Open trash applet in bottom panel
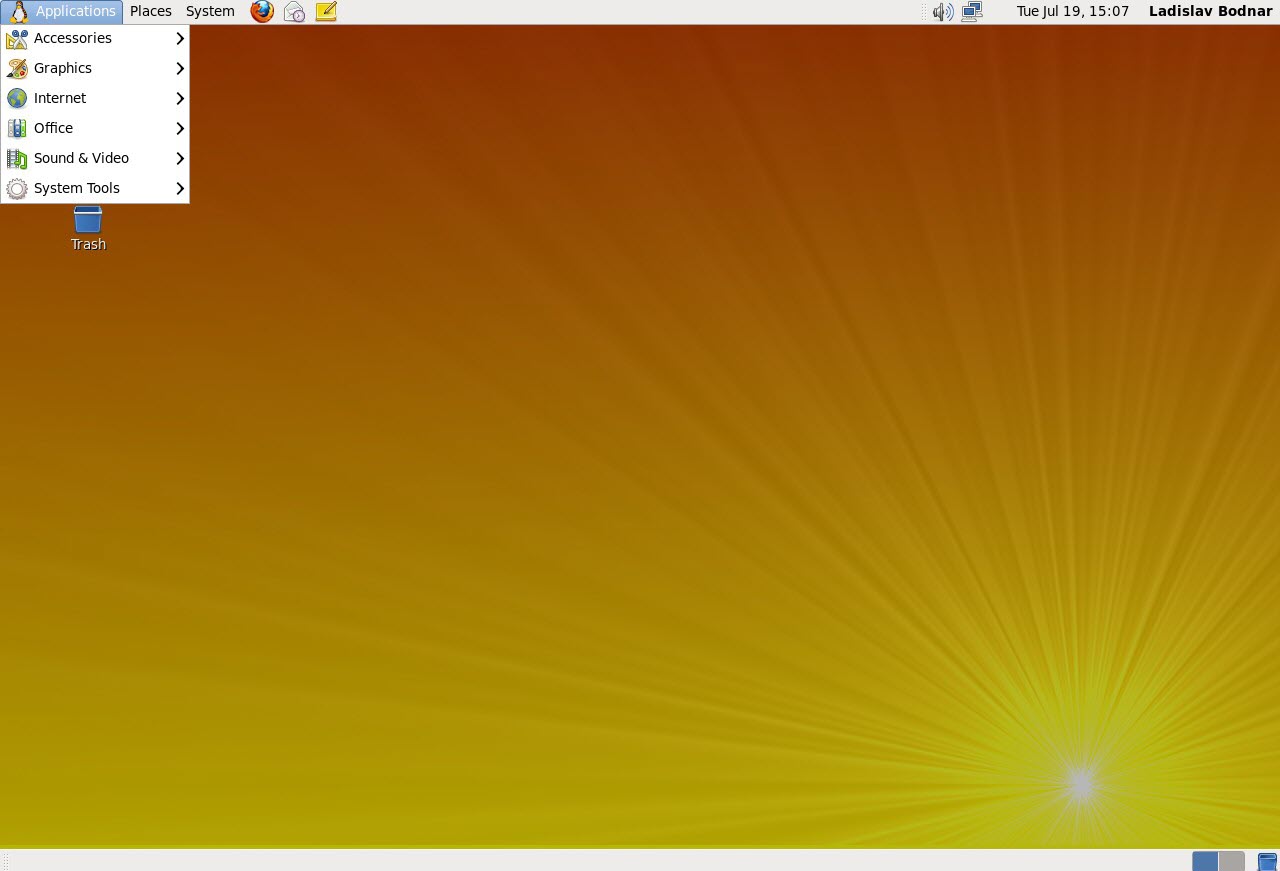 pyautogui.click(x=1267, y=861)
